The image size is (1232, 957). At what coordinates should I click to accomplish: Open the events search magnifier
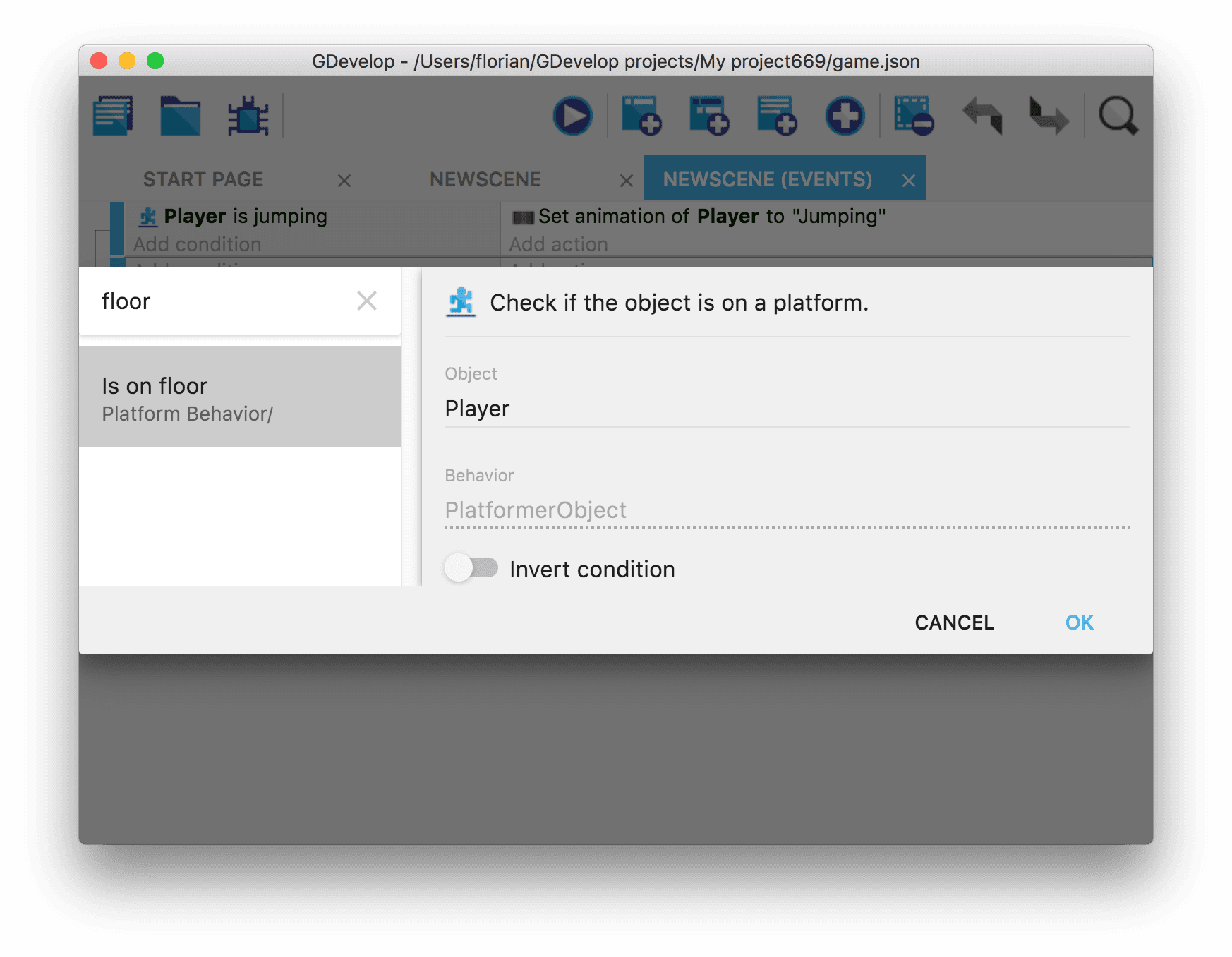click(1118, 116)
